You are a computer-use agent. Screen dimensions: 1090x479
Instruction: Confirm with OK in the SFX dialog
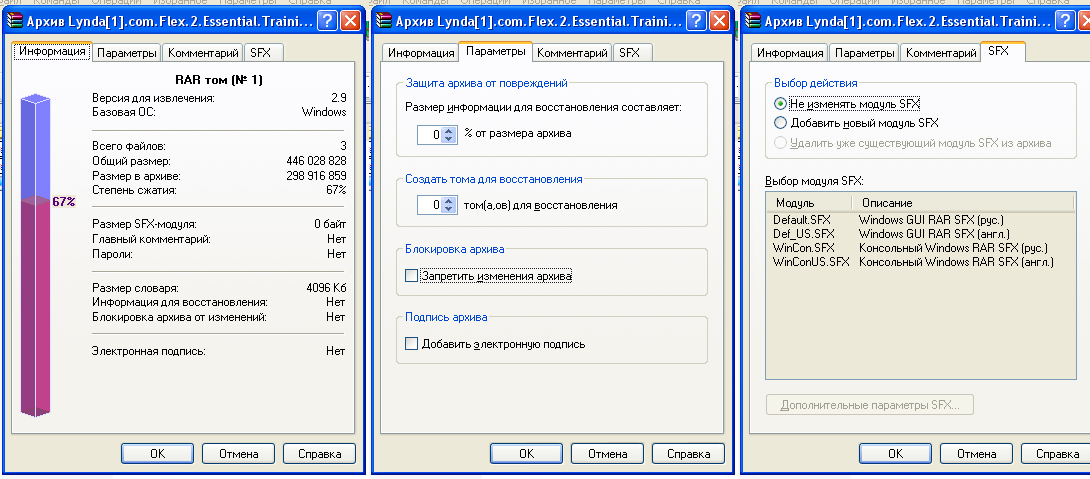click(x=895, y=454)
